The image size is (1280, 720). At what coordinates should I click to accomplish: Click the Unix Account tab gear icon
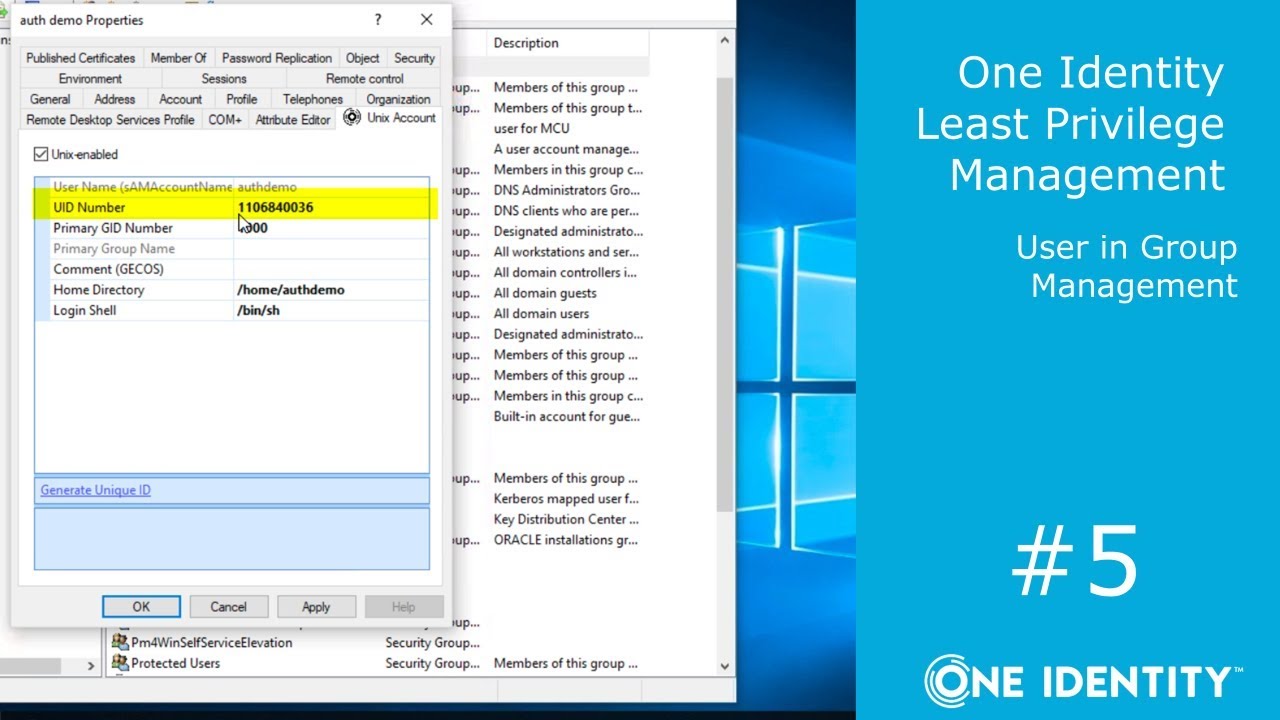point(352,117)
